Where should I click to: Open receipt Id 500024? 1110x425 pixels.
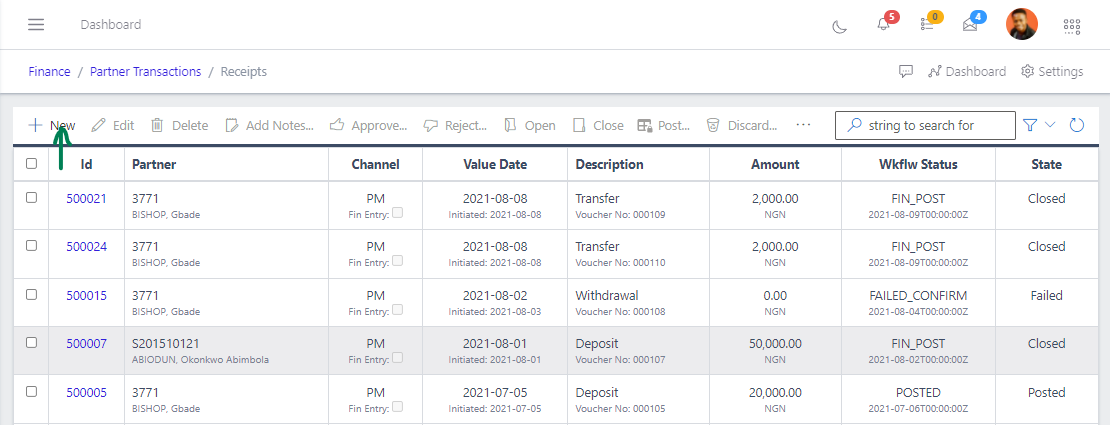pos(86,246)
